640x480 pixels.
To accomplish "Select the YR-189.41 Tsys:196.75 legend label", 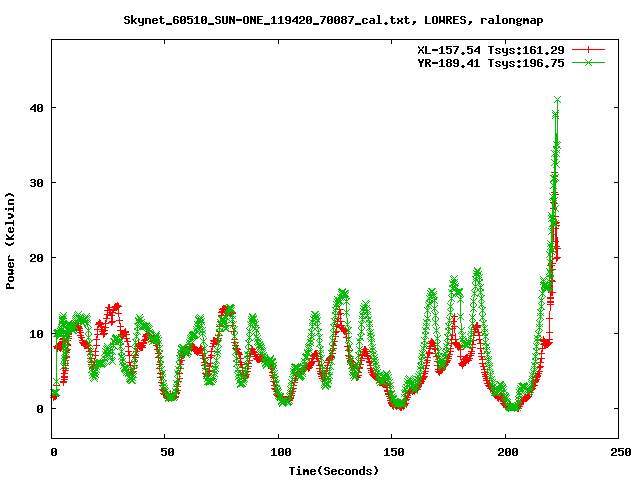I will 491,63.
